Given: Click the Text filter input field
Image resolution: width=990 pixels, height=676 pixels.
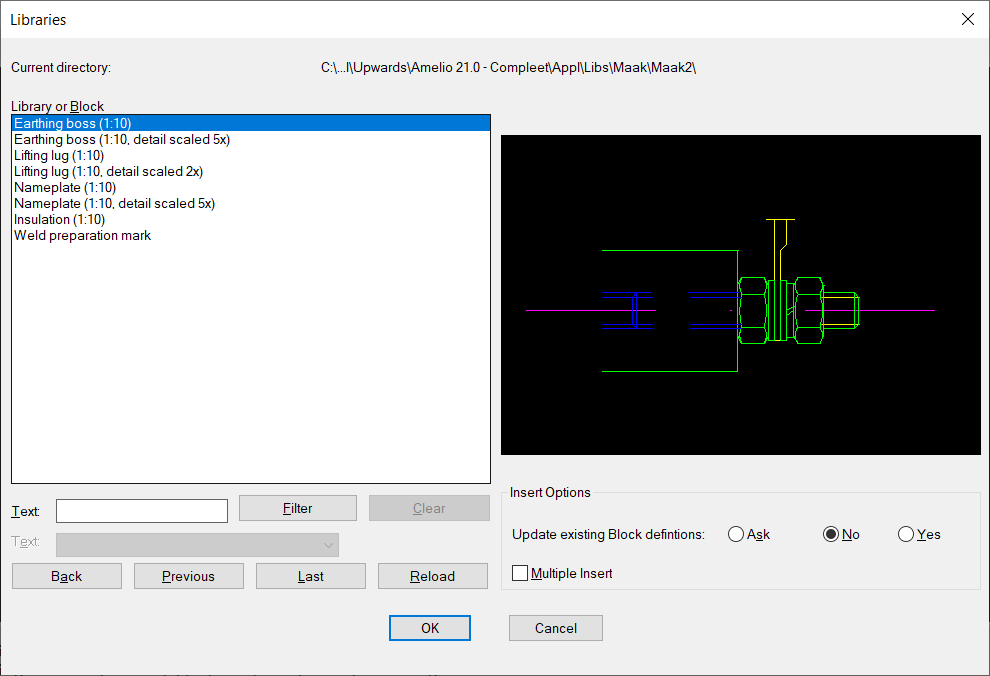Looking at the screenshot, I should pos(142,511).
